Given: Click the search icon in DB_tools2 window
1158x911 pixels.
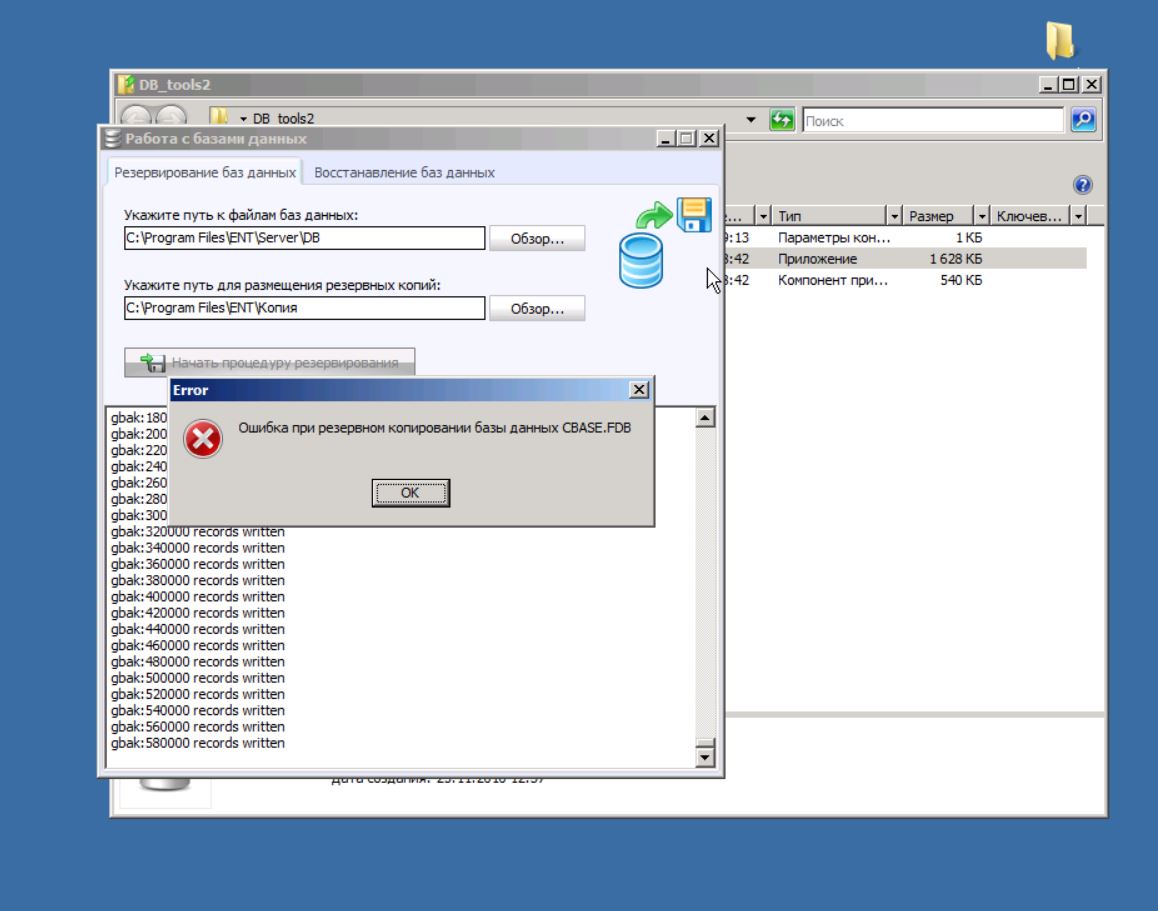Looking at the screenshot, I should click(x=1083, y=120).
